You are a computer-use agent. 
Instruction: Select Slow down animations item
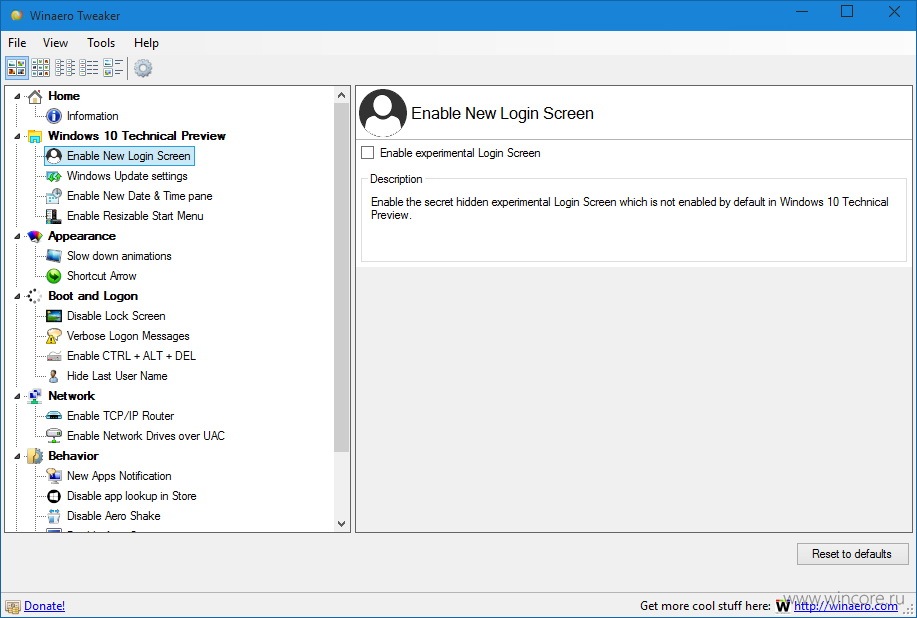pos(119,256)
